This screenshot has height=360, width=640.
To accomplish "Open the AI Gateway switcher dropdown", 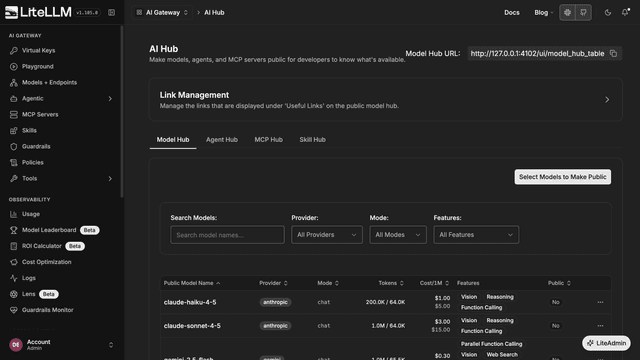I will (162, 13).
